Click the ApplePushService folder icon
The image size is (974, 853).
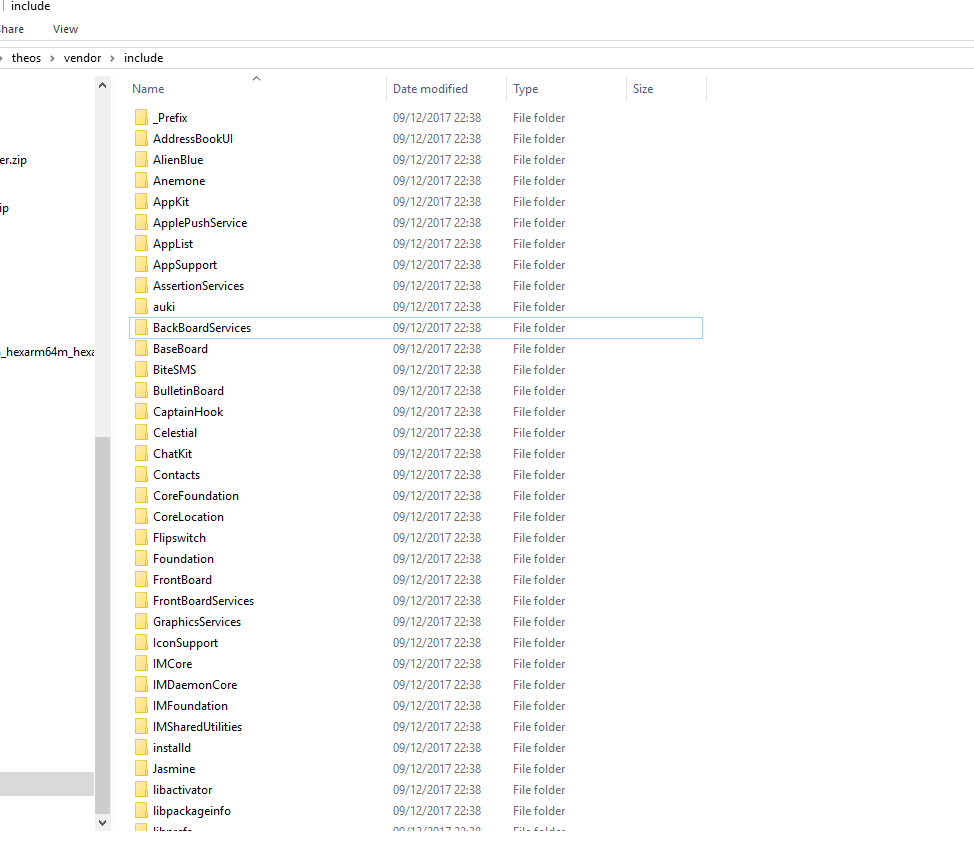tap(142, 222)
